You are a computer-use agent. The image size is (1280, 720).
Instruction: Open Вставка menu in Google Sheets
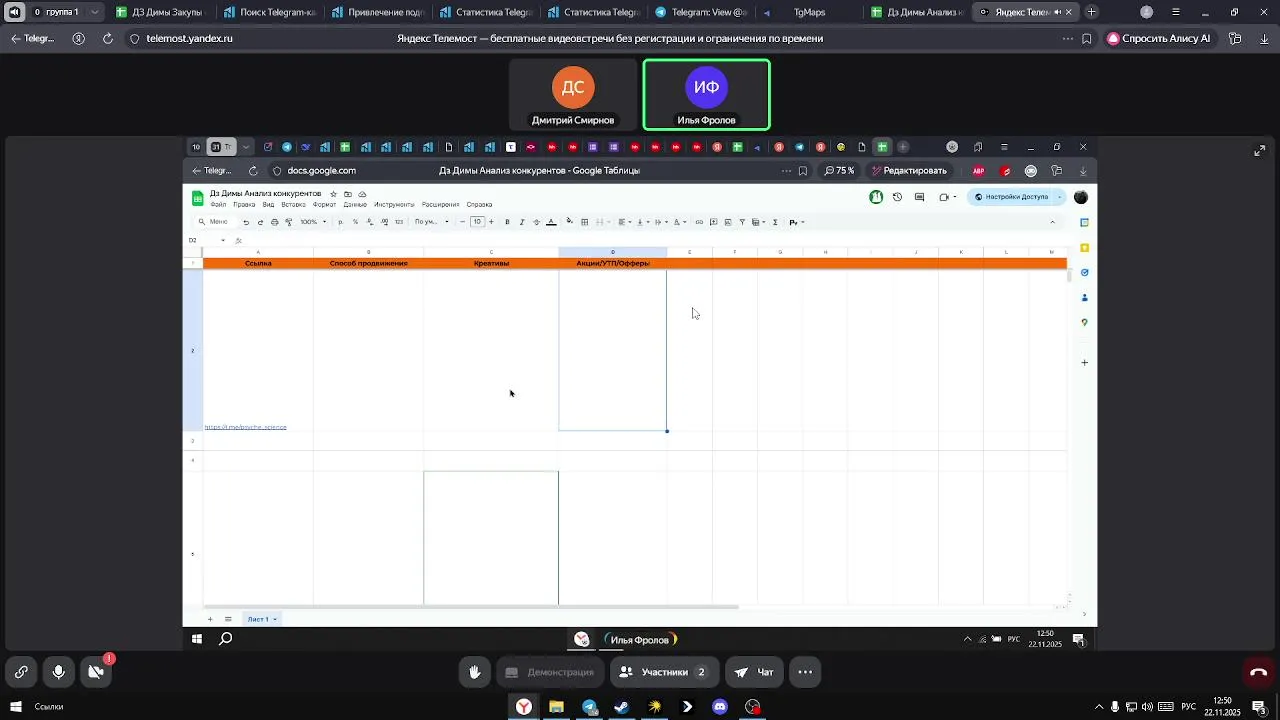tap(293, 204)
